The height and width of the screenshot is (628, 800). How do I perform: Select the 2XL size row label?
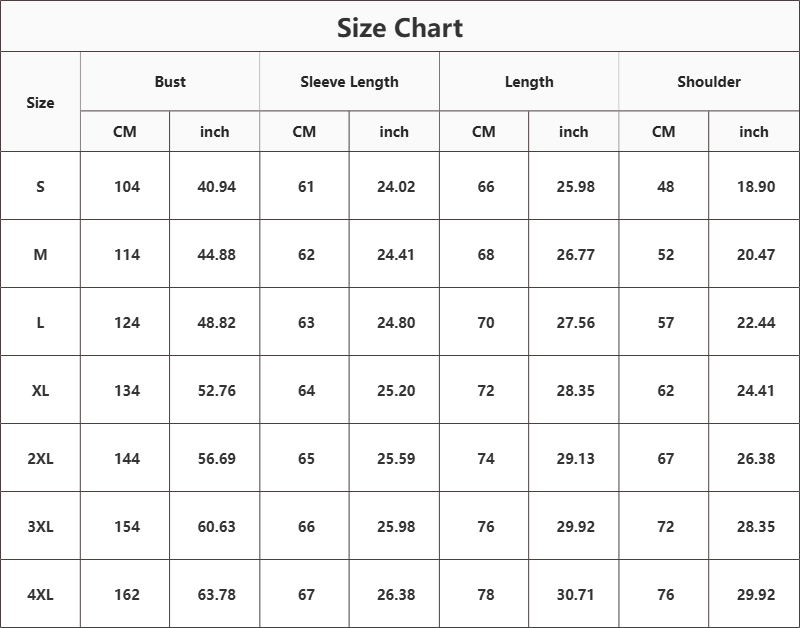tap(40, 458)
